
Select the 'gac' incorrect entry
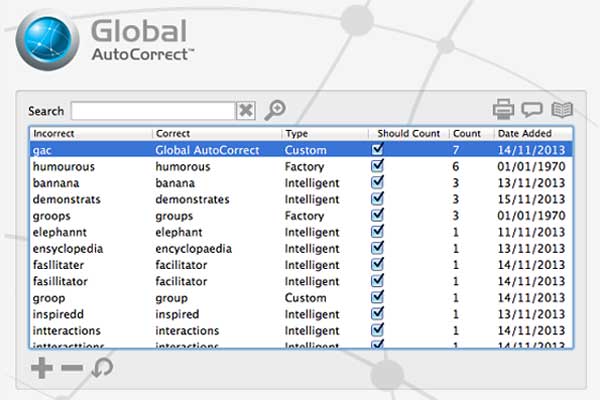[42, 150]
